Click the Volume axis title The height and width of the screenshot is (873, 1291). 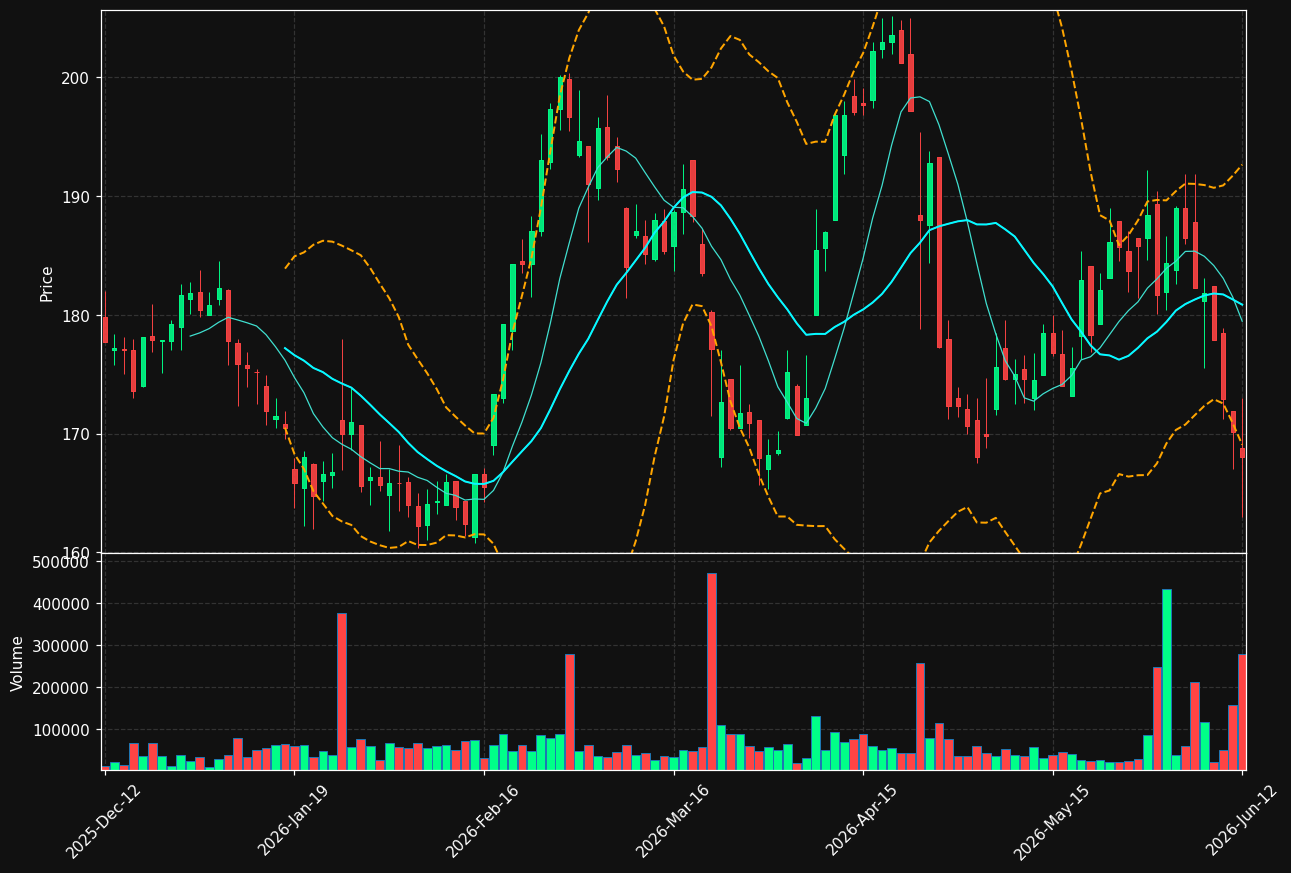pos(18,663)
